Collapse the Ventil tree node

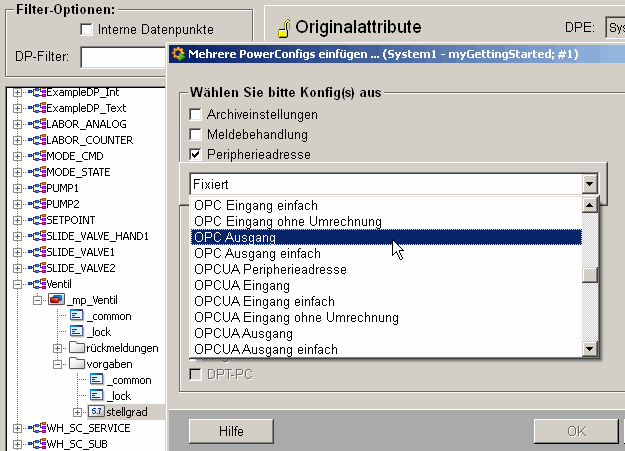19,284
